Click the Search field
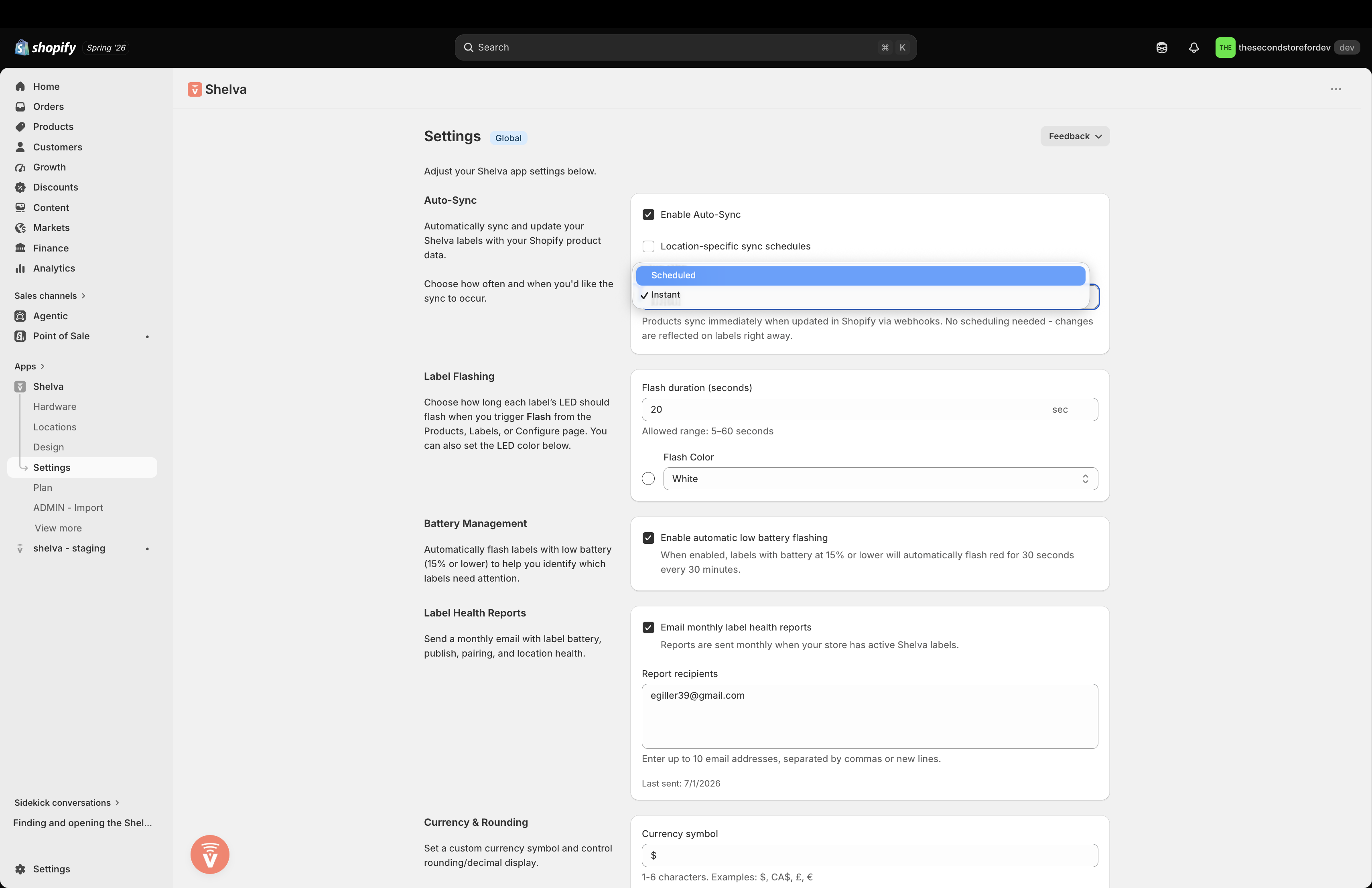 [x=686, y=47]
